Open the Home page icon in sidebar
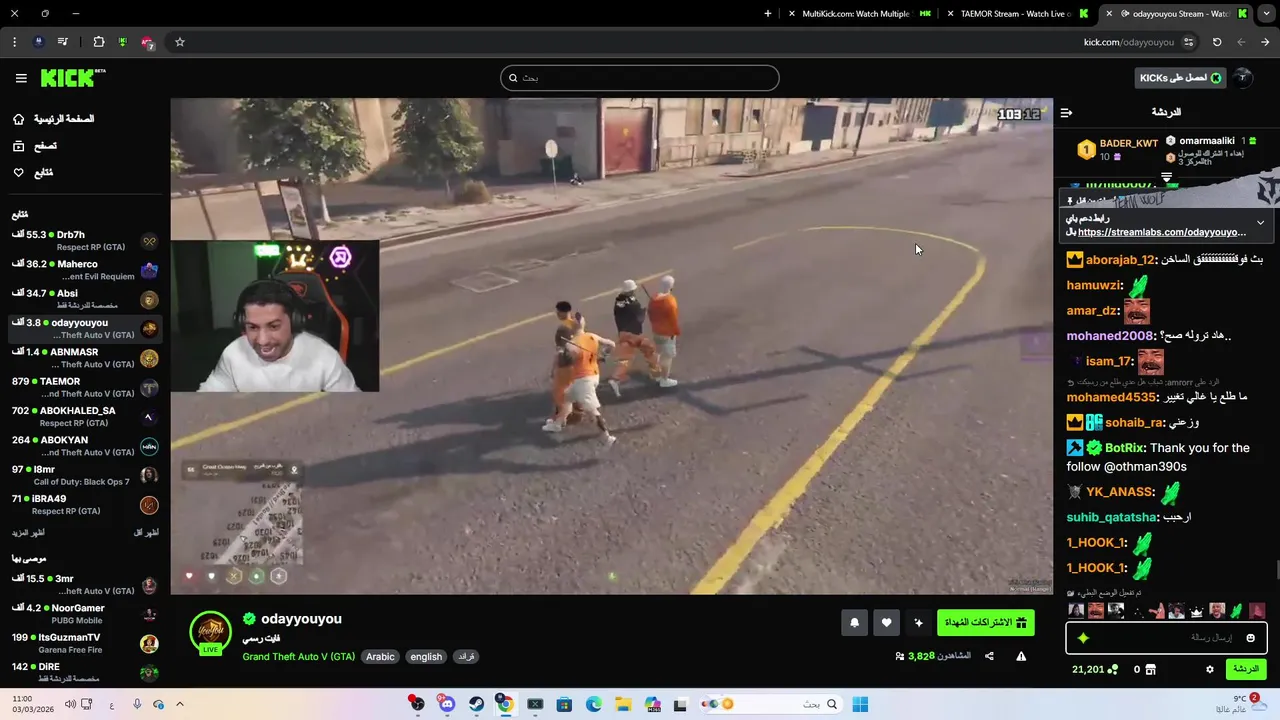Screen dimensions: 1280x720 (x=18, y=119)
